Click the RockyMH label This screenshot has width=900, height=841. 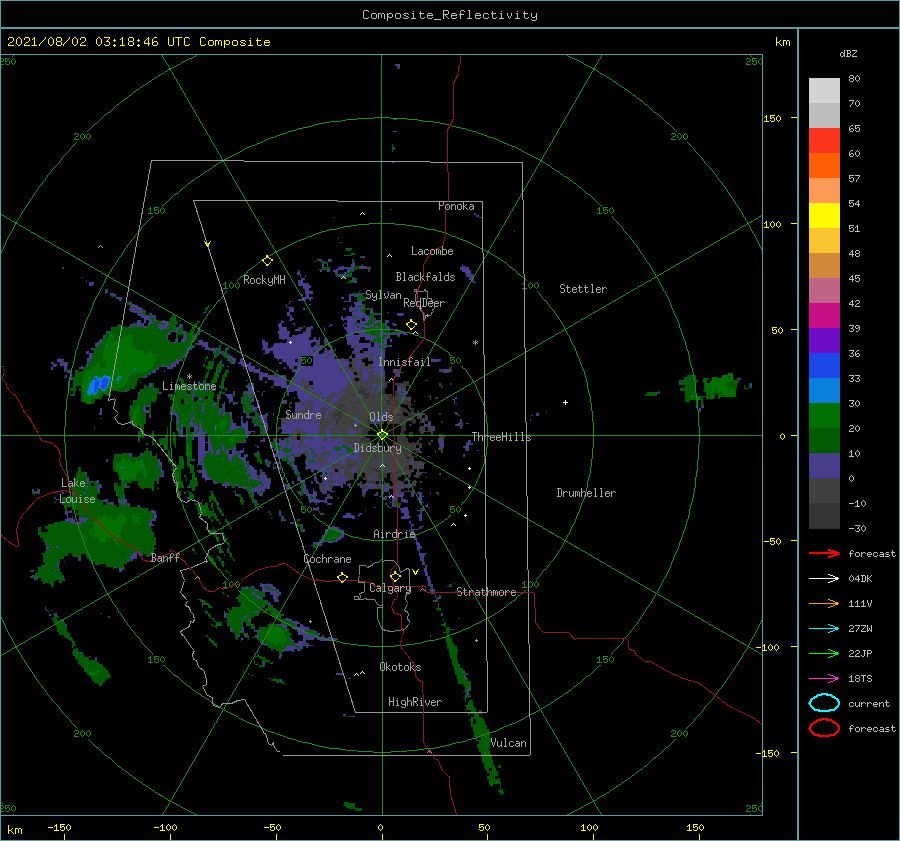(x=264, y=280)
